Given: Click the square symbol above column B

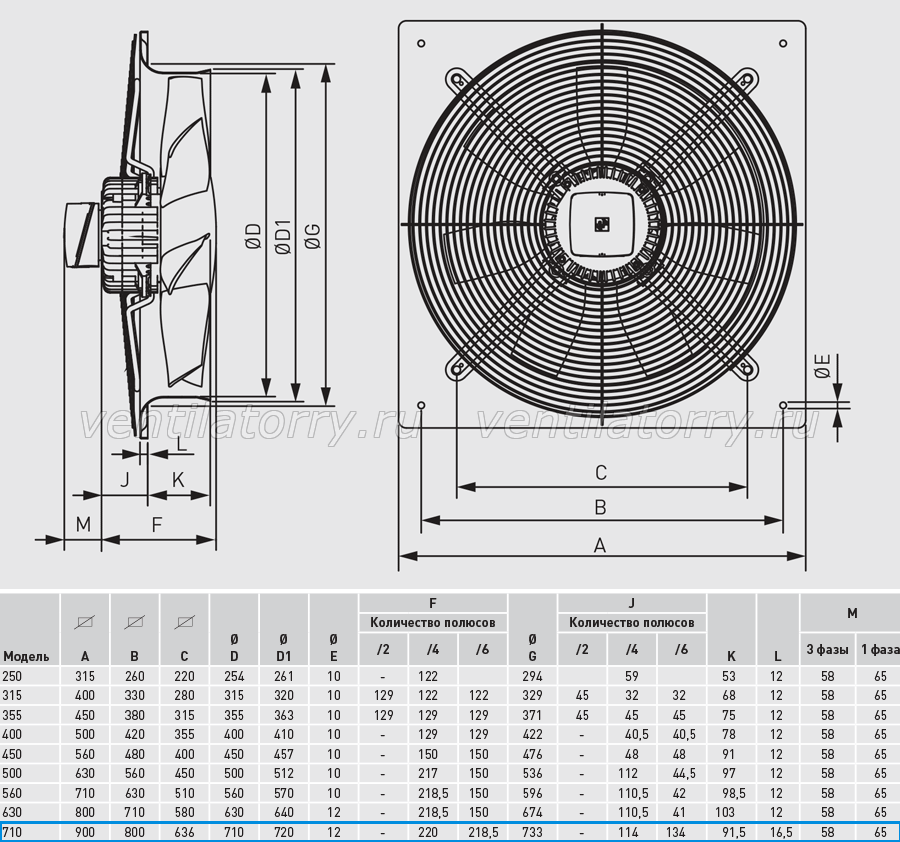Looking at the screenshot, I should 134,622.
